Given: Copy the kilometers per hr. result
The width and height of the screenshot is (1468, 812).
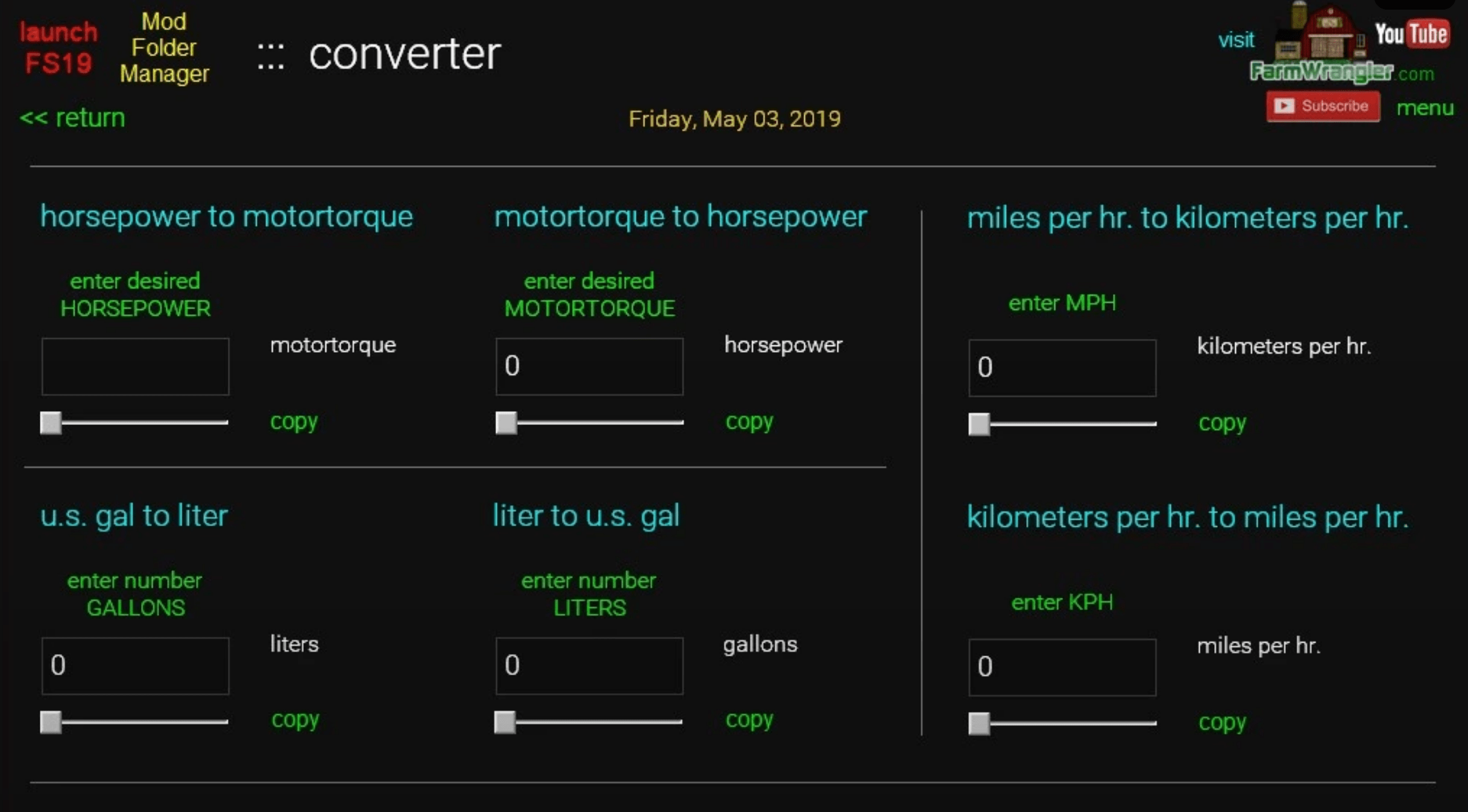Looking at the screenshot, I should point(1221,423).
